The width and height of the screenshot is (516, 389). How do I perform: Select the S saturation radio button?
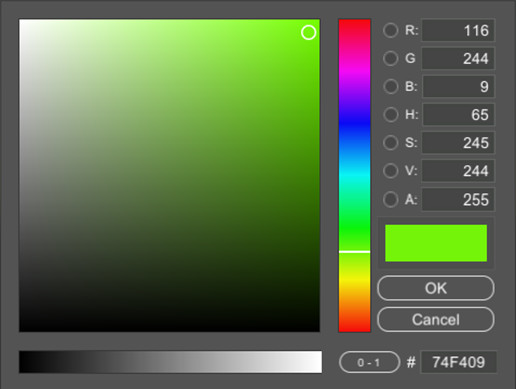pos(390,143)
